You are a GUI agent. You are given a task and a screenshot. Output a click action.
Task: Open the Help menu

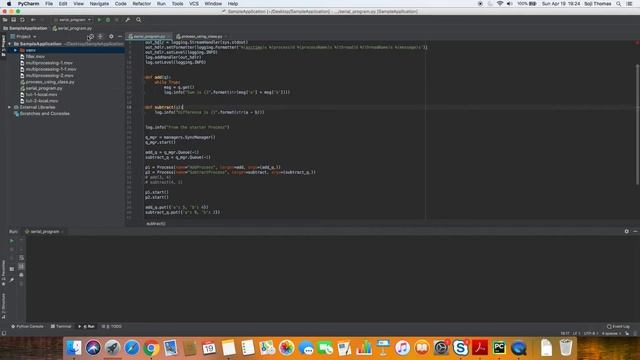click(x=233, y=4)
